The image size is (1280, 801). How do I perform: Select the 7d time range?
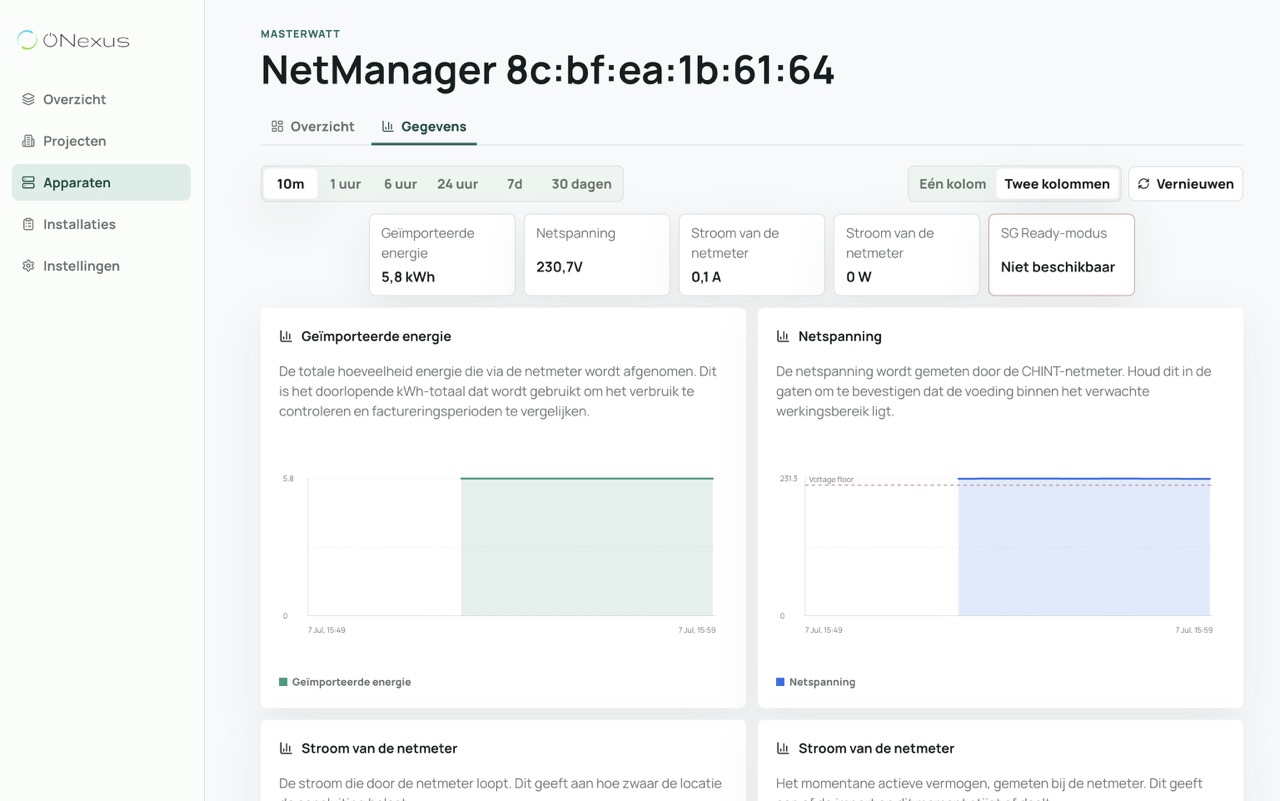(x=514, y=184)
